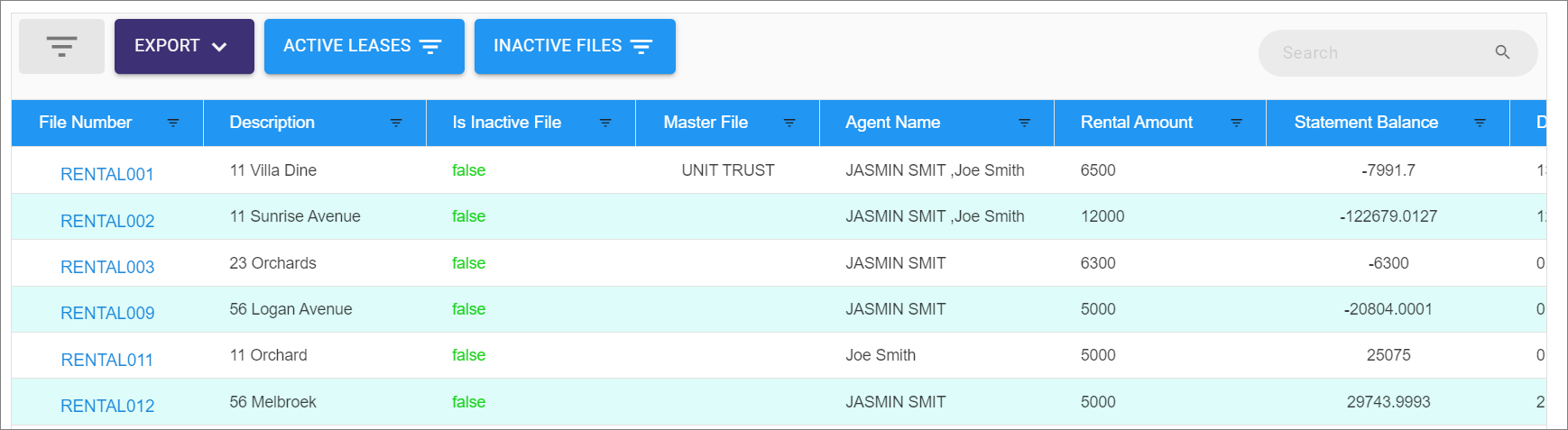The image size is (1568, 430).
Task: Open file RENTAL003
Action: [107, 267]
